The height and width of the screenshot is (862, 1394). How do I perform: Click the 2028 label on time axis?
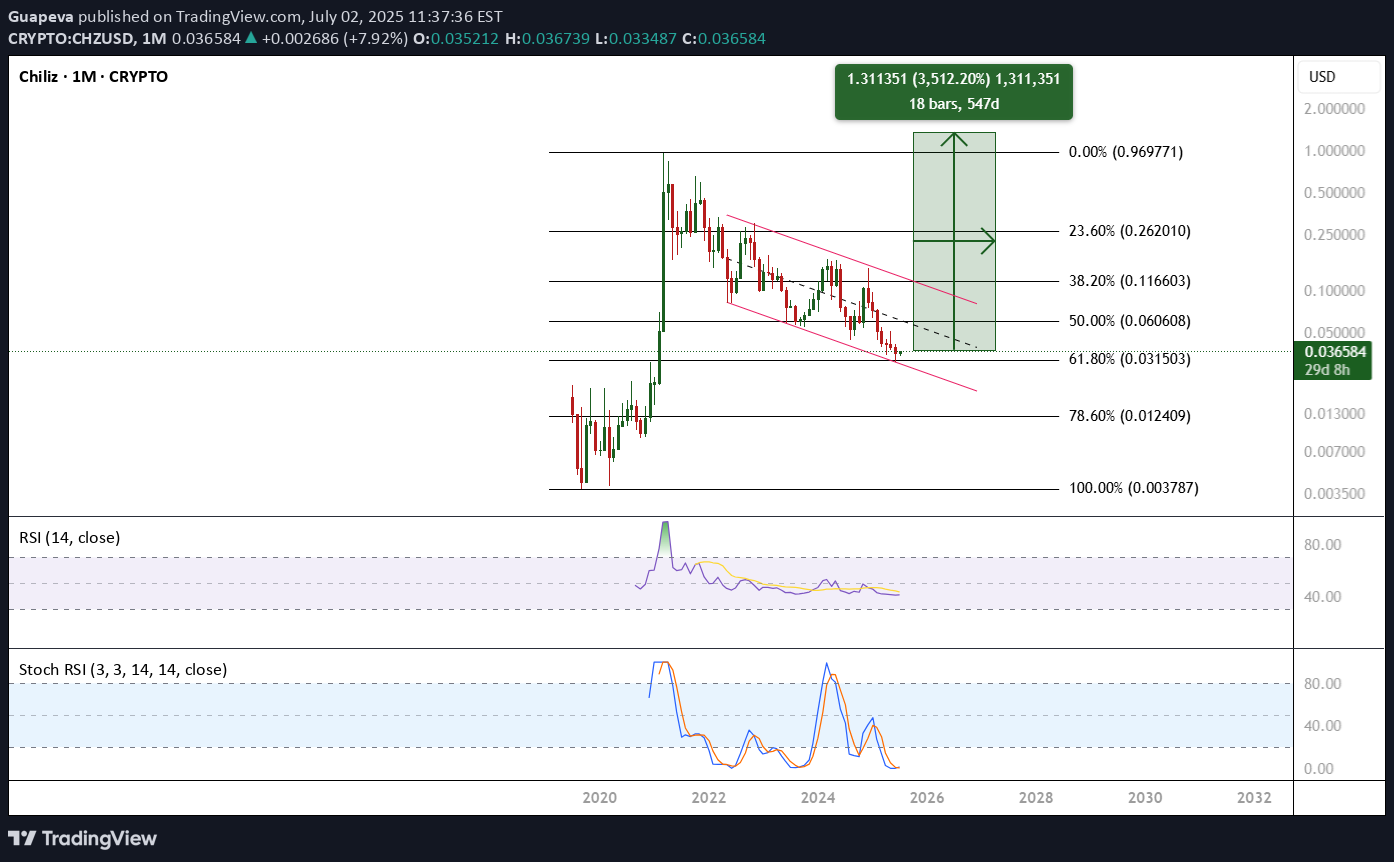tap(1036, 798)
